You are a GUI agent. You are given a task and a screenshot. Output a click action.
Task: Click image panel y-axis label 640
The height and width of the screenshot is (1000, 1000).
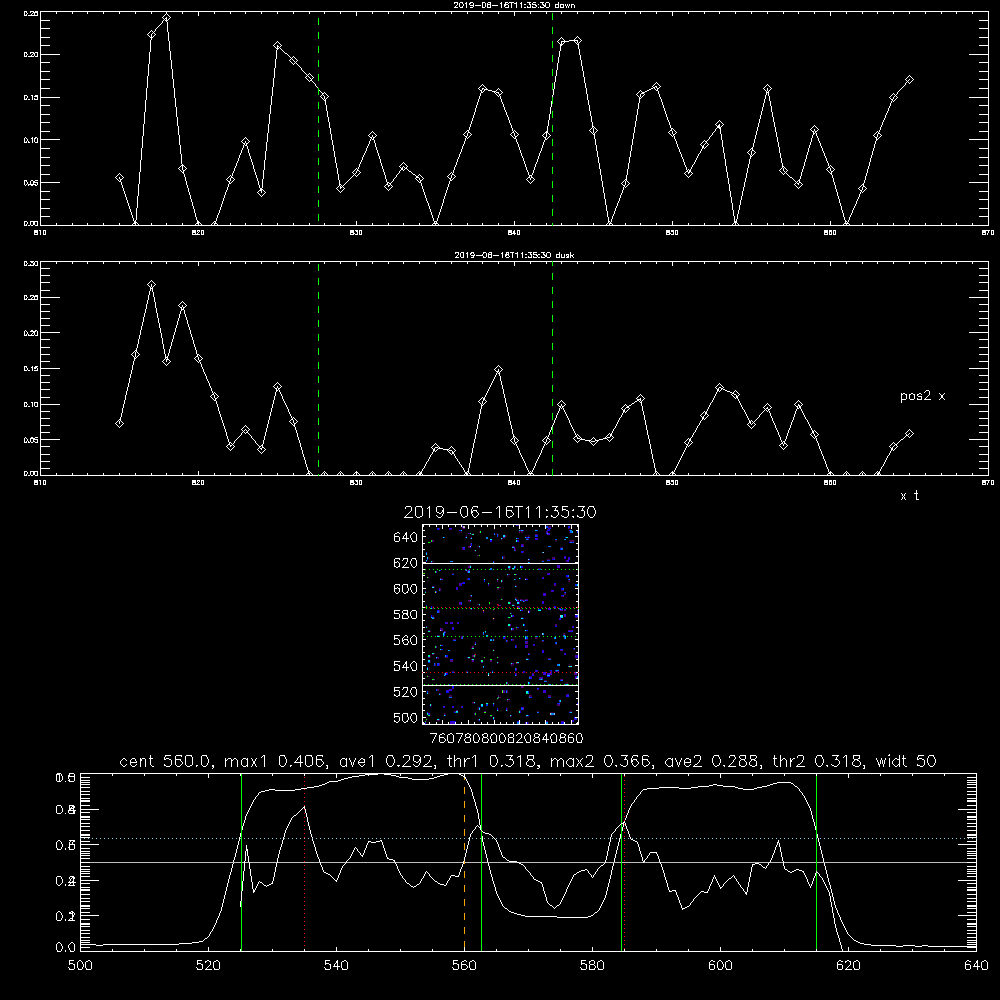click(406, 538)
